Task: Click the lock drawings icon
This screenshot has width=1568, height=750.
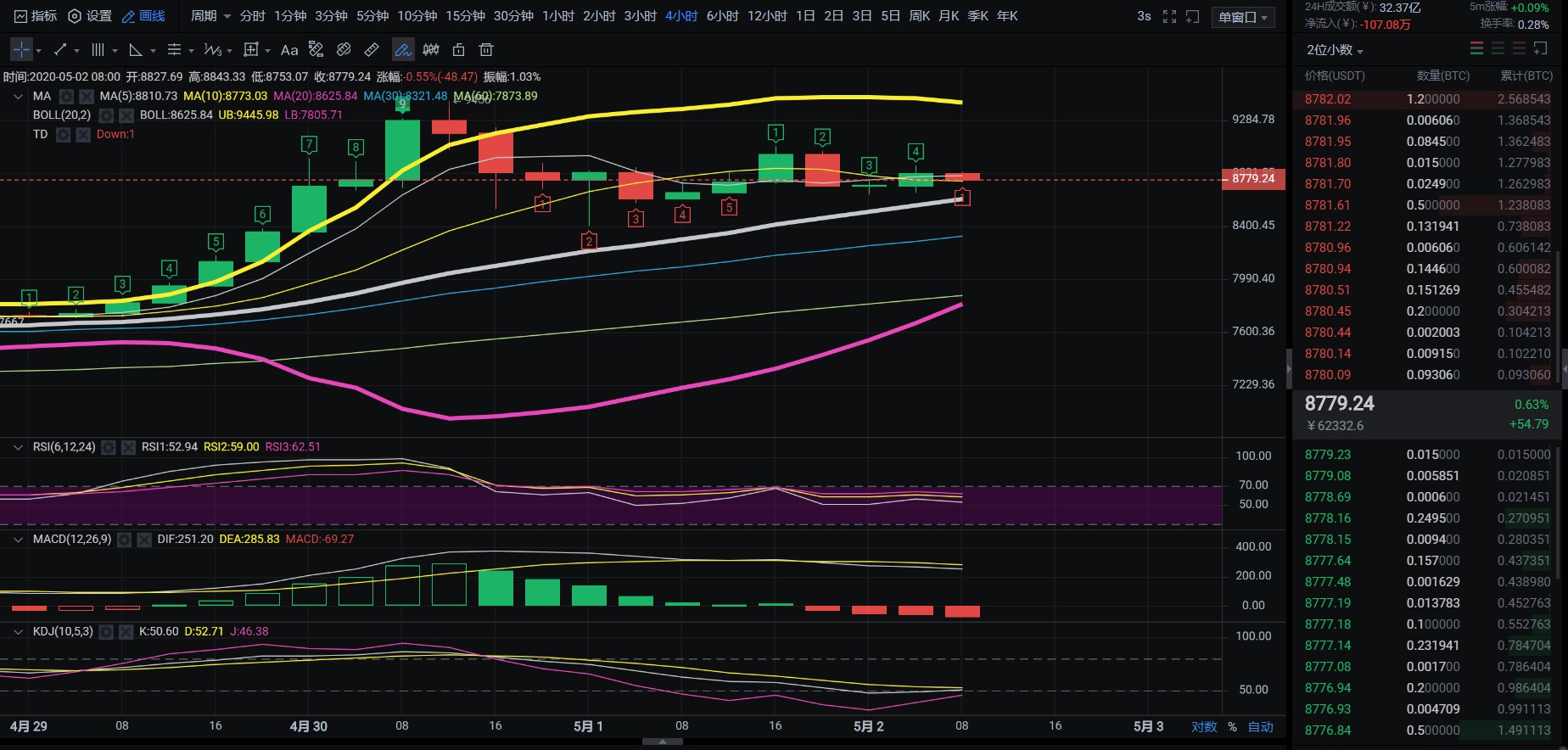Action: [x=459, y=50]
